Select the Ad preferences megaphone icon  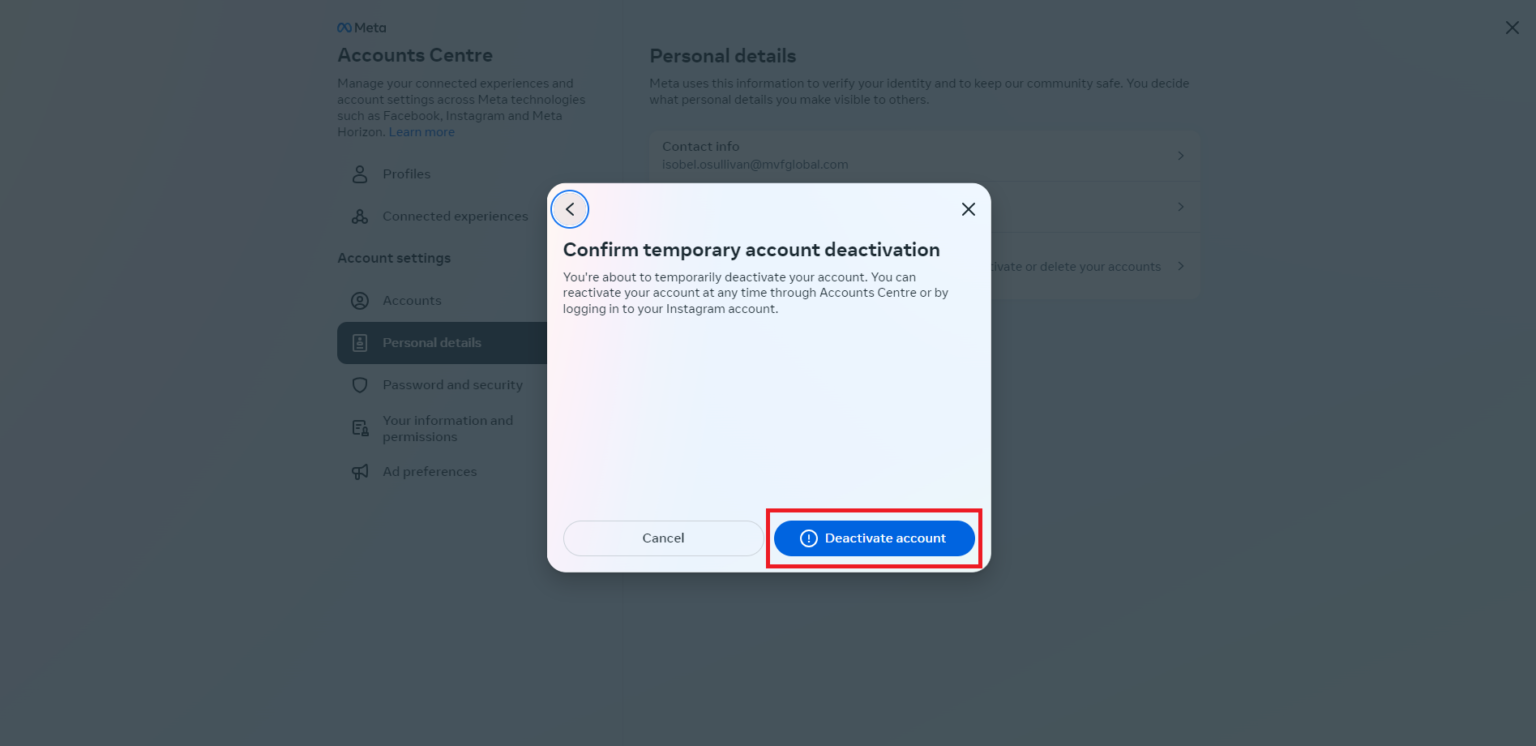click(359, 471)
